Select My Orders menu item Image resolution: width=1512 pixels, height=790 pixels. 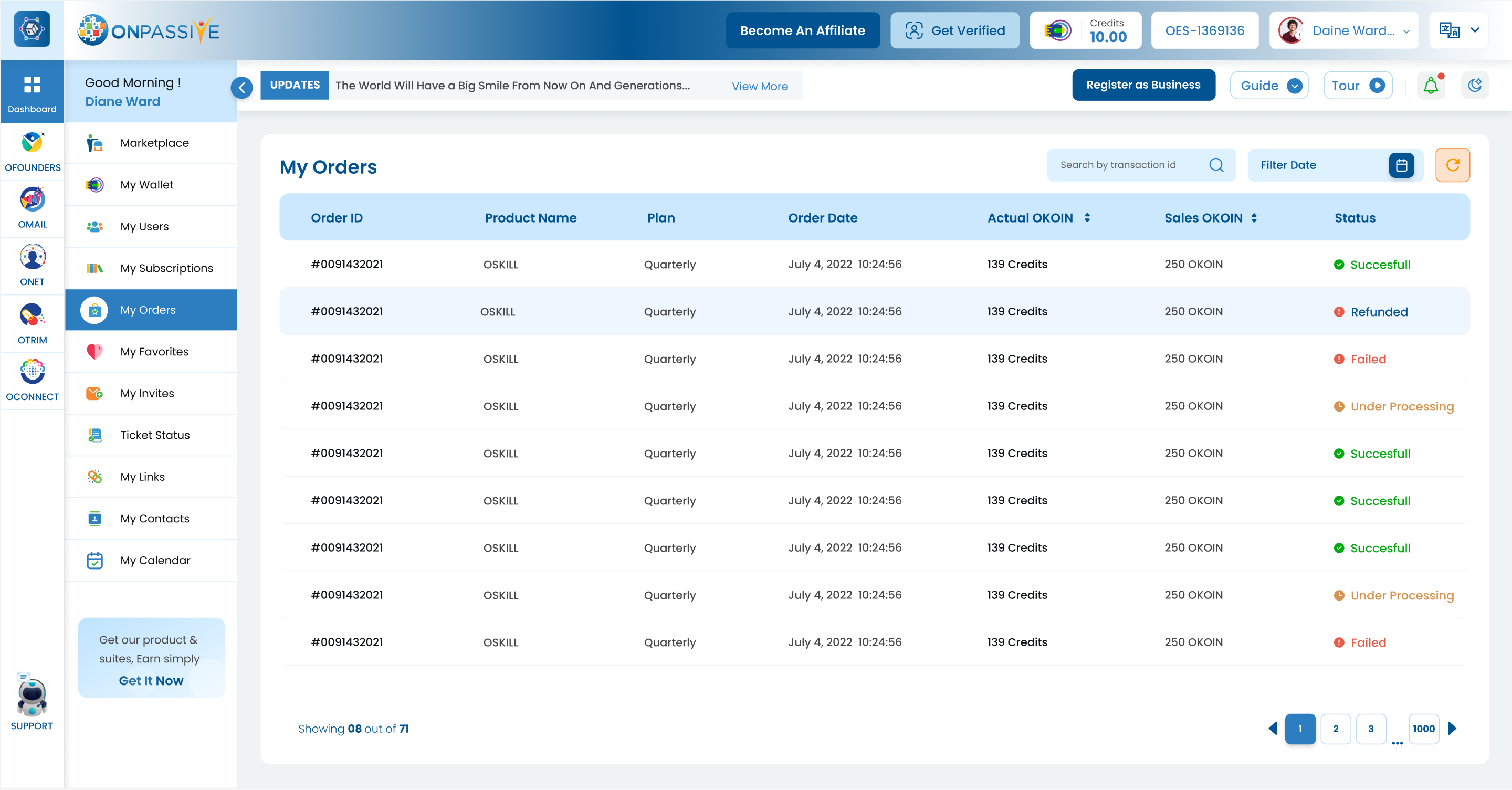pos(151,310)
